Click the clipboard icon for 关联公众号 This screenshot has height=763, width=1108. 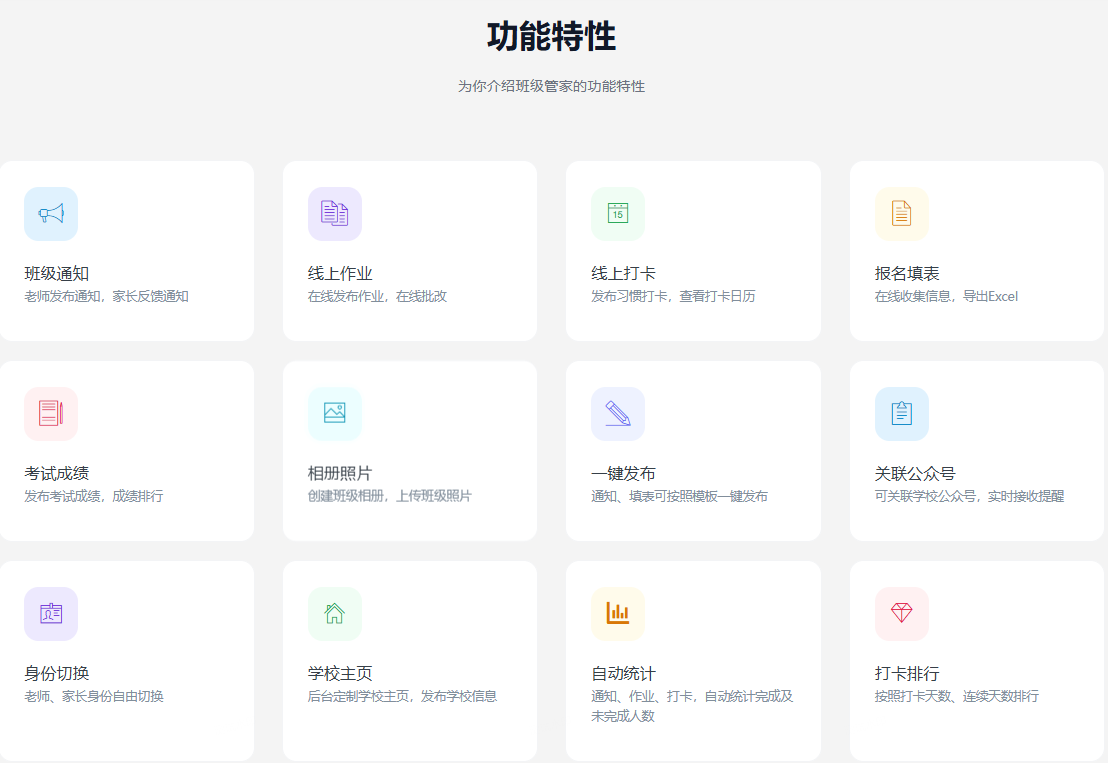[901, 414]
